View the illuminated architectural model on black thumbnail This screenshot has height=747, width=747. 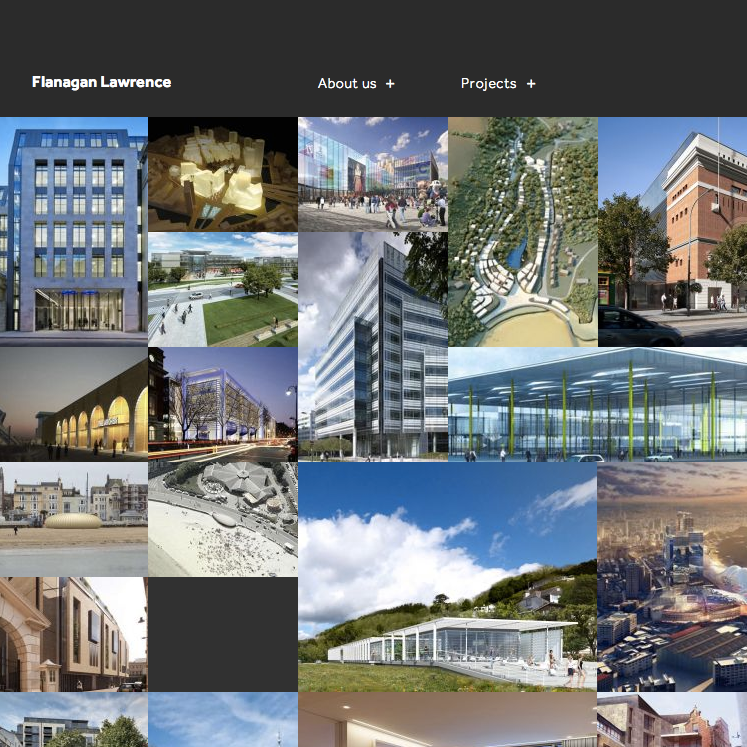coord(223,174)
